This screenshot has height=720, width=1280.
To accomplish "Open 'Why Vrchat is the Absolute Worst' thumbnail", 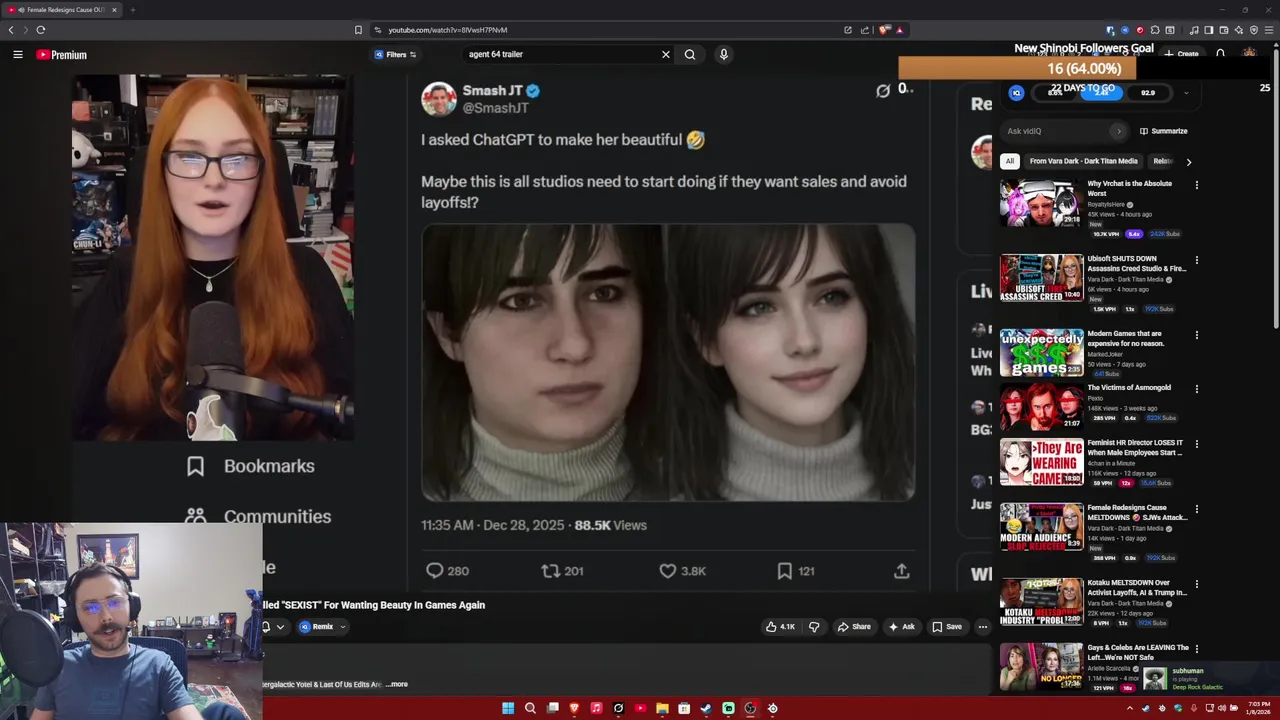I will [1041, 203].
